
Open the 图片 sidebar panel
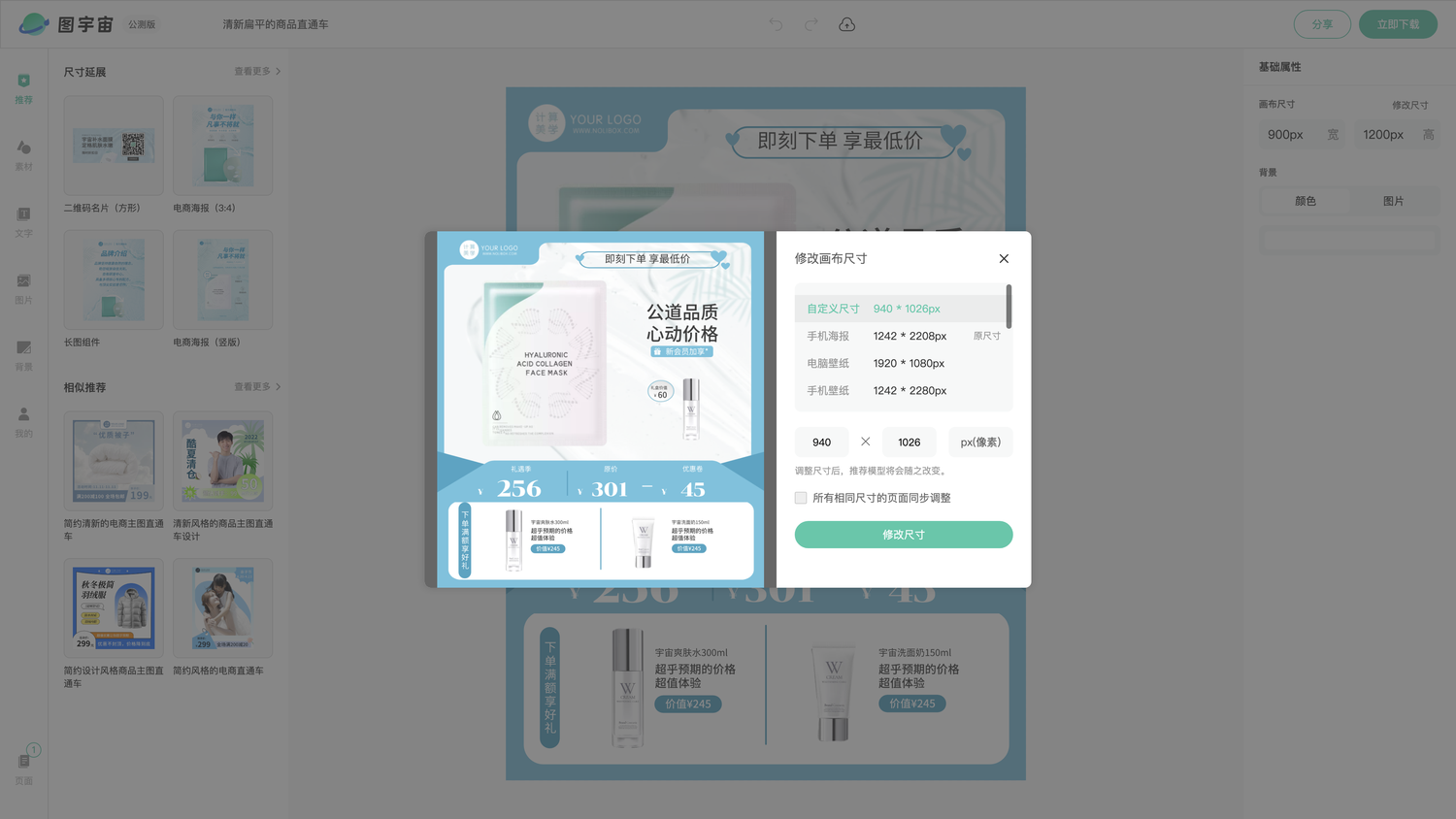[x=24, y=288]
